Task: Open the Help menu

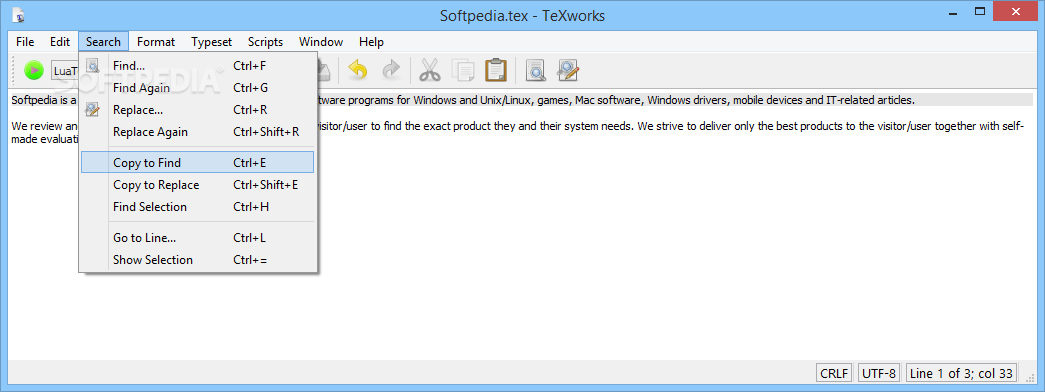Action: tap(371, 41)
